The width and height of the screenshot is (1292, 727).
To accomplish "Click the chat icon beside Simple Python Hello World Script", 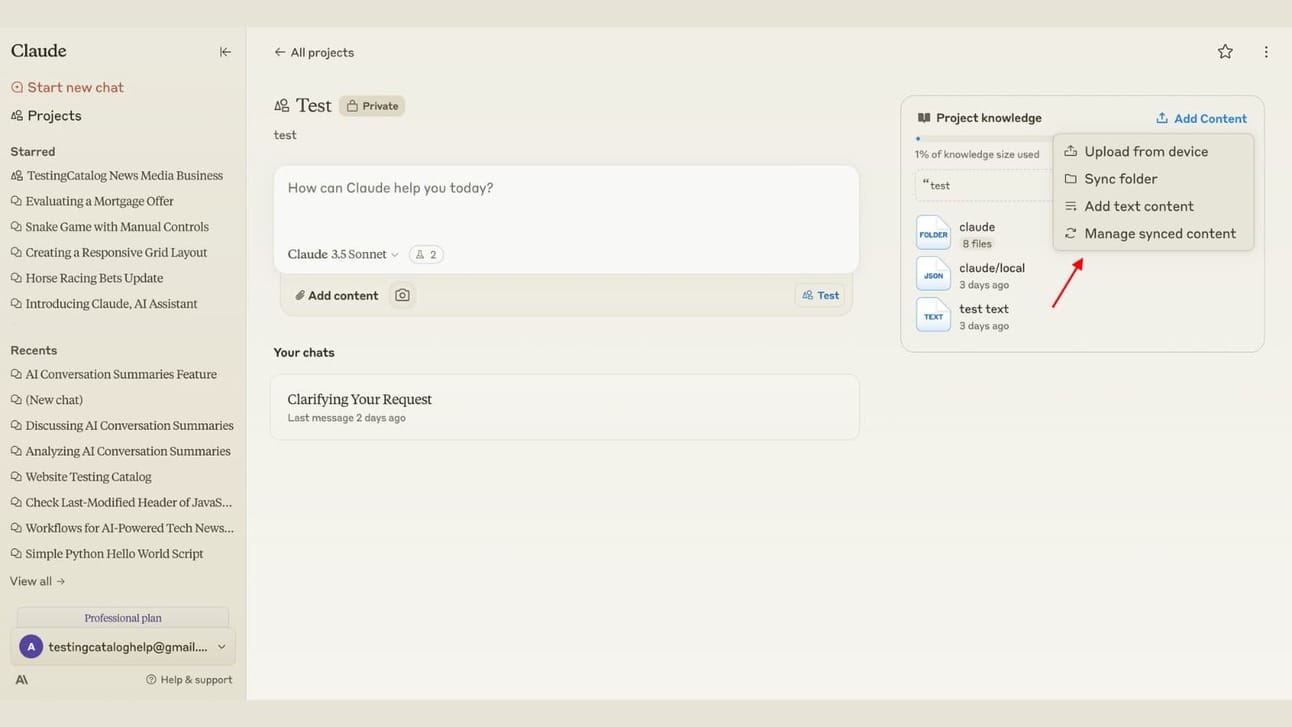I will click(x=16, y=554).
